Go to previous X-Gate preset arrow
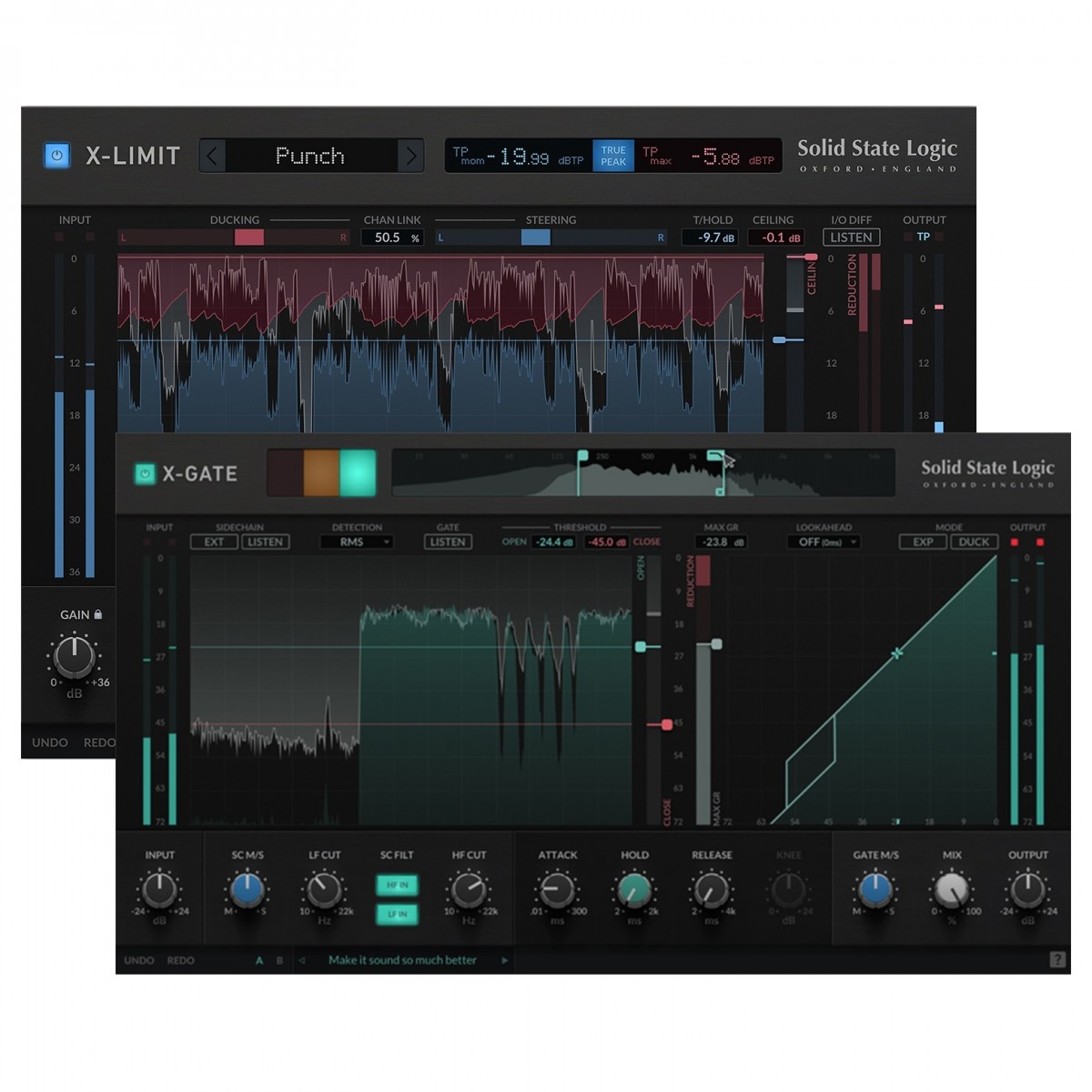Viewport: 1092px width, 1092px height. 302,960
